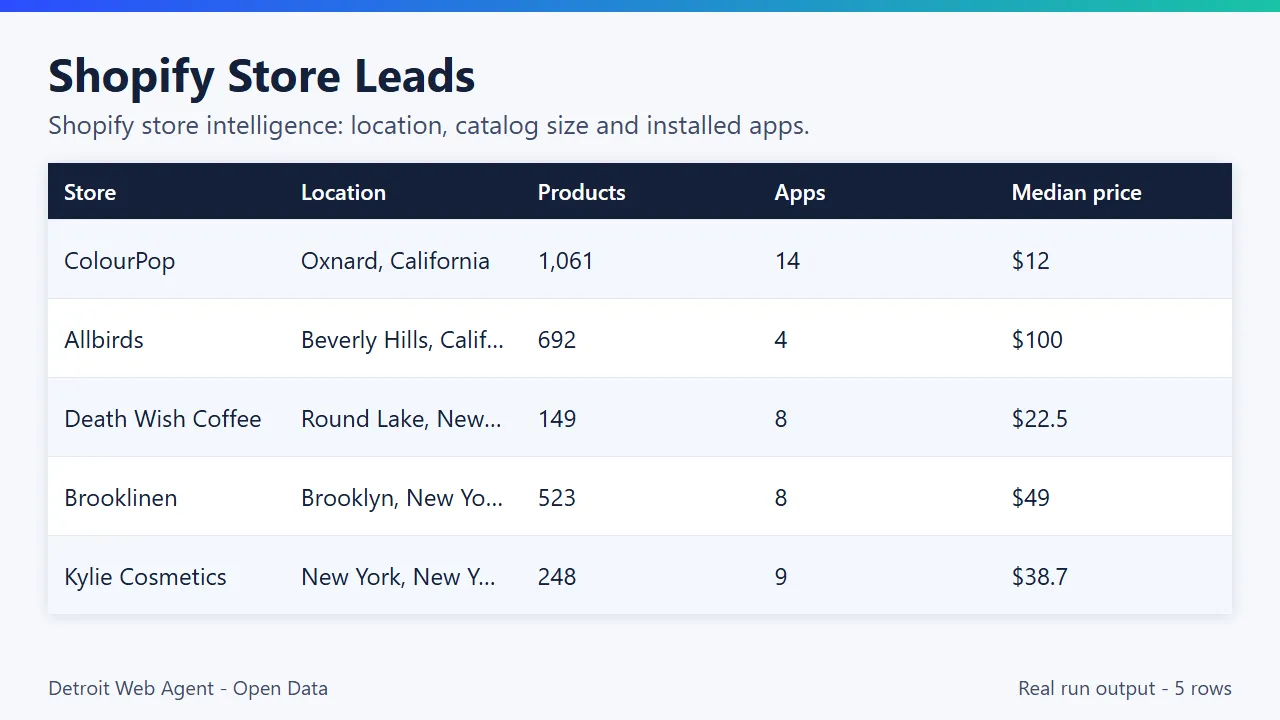
Task: Select the "523" products value
Action: [557, 498]
